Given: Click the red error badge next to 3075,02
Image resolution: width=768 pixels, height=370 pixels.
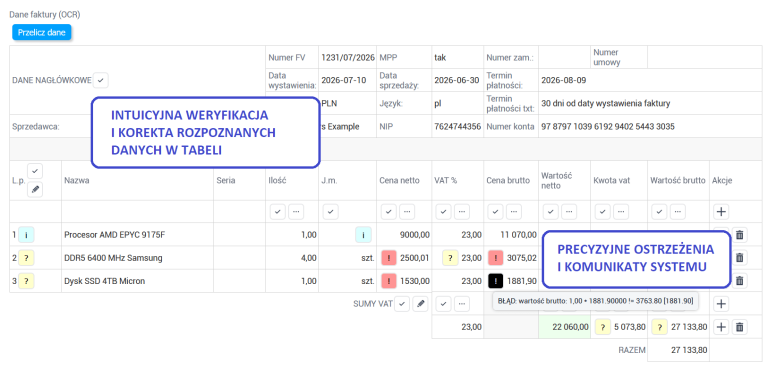Looking at the screenshot, I should point(496,258).
